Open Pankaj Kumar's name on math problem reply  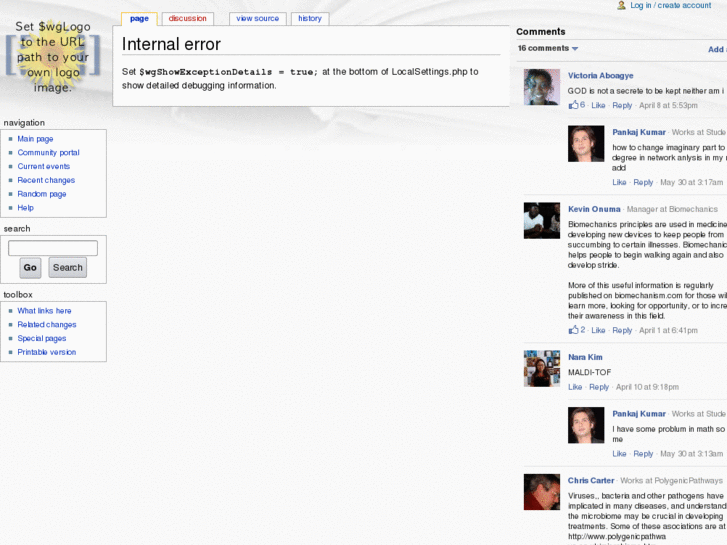click(639, 414)
